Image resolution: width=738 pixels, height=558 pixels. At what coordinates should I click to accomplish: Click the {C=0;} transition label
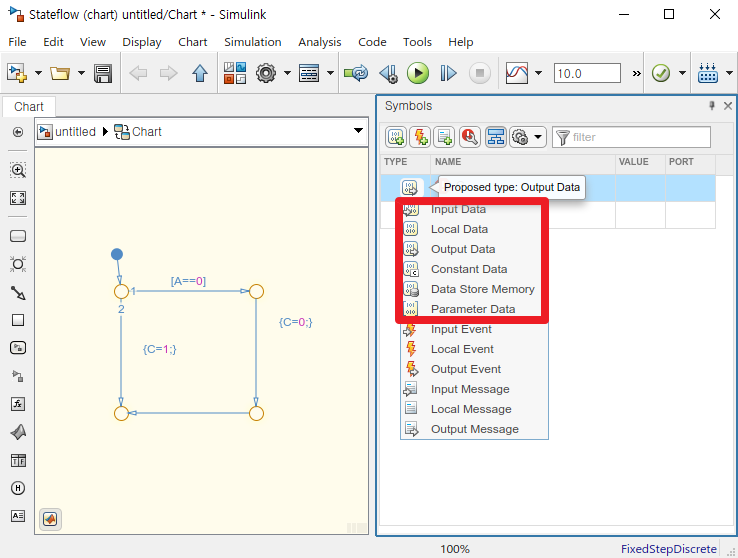coord(296,322)
